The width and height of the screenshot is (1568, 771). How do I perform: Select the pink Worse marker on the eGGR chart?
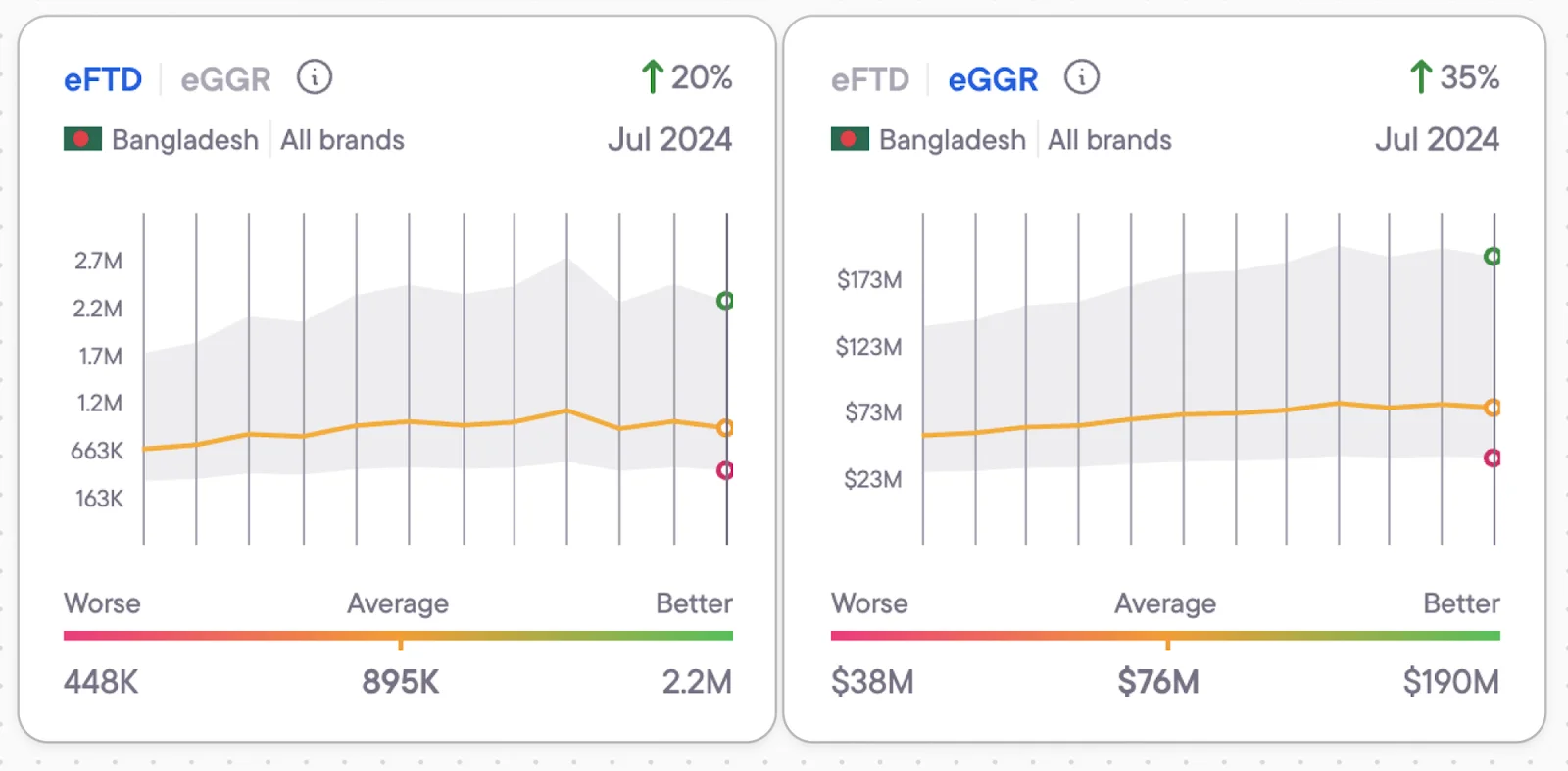pos(1493,458)
